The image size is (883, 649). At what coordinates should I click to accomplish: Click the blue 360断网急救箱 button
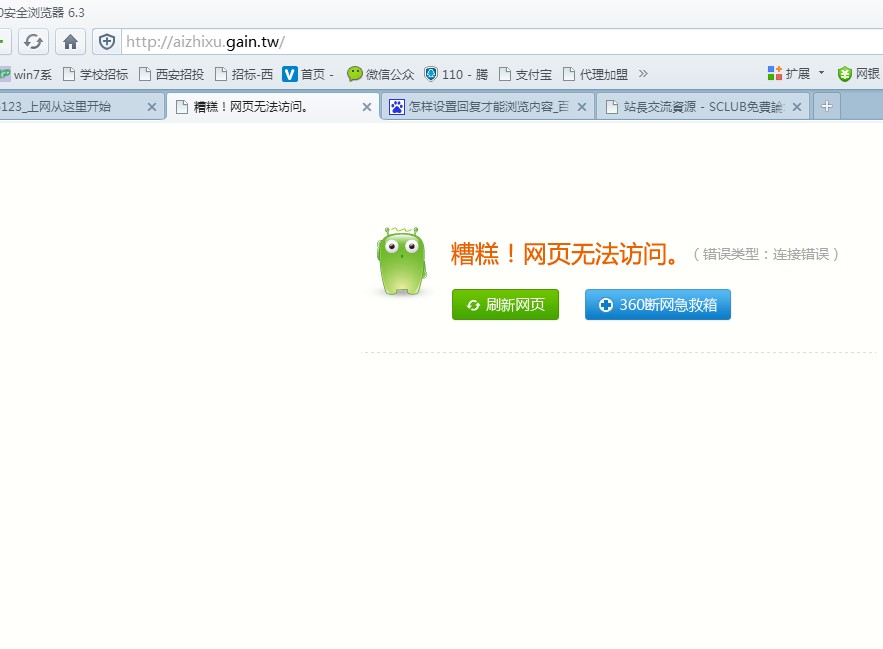pos(657,305)
